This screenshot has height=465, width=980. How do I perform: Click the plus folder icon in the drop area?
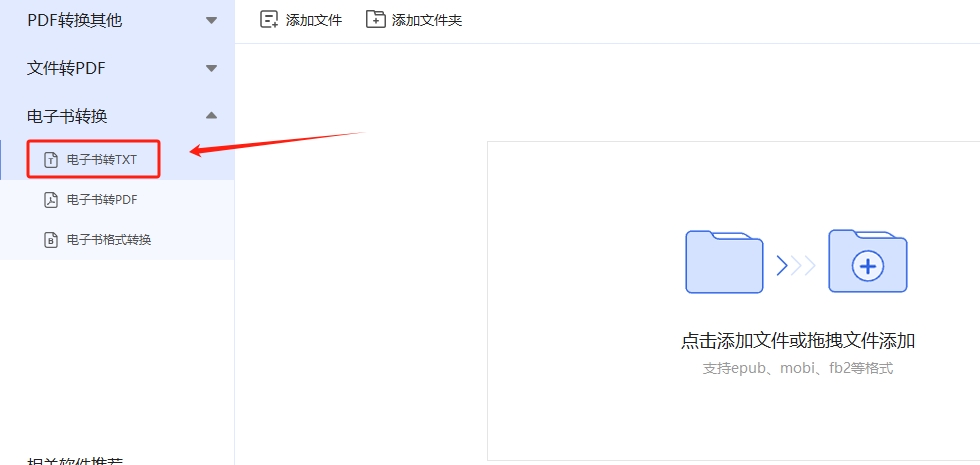point(868,261)
